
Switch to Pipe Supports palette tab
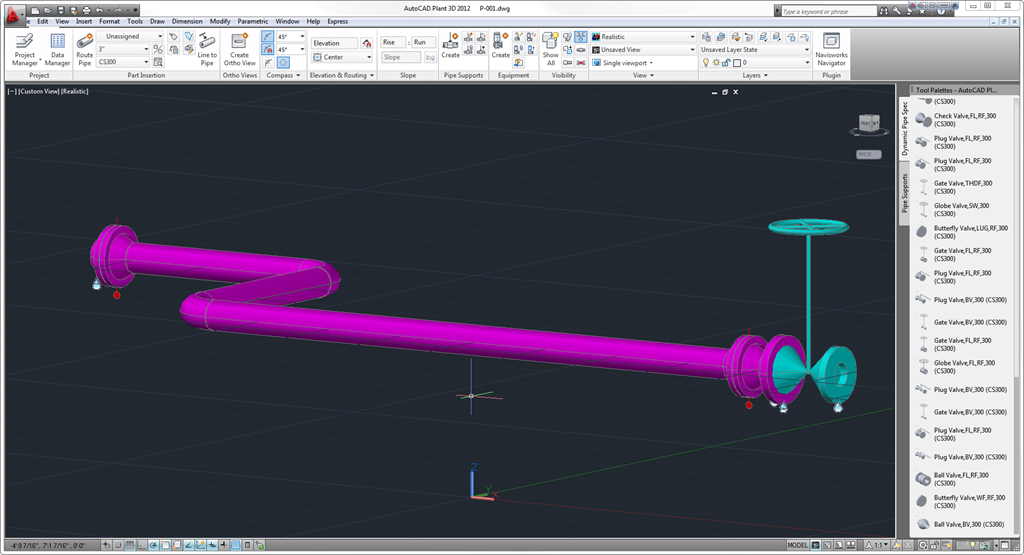pyautogui.click(x=904, y=193)
